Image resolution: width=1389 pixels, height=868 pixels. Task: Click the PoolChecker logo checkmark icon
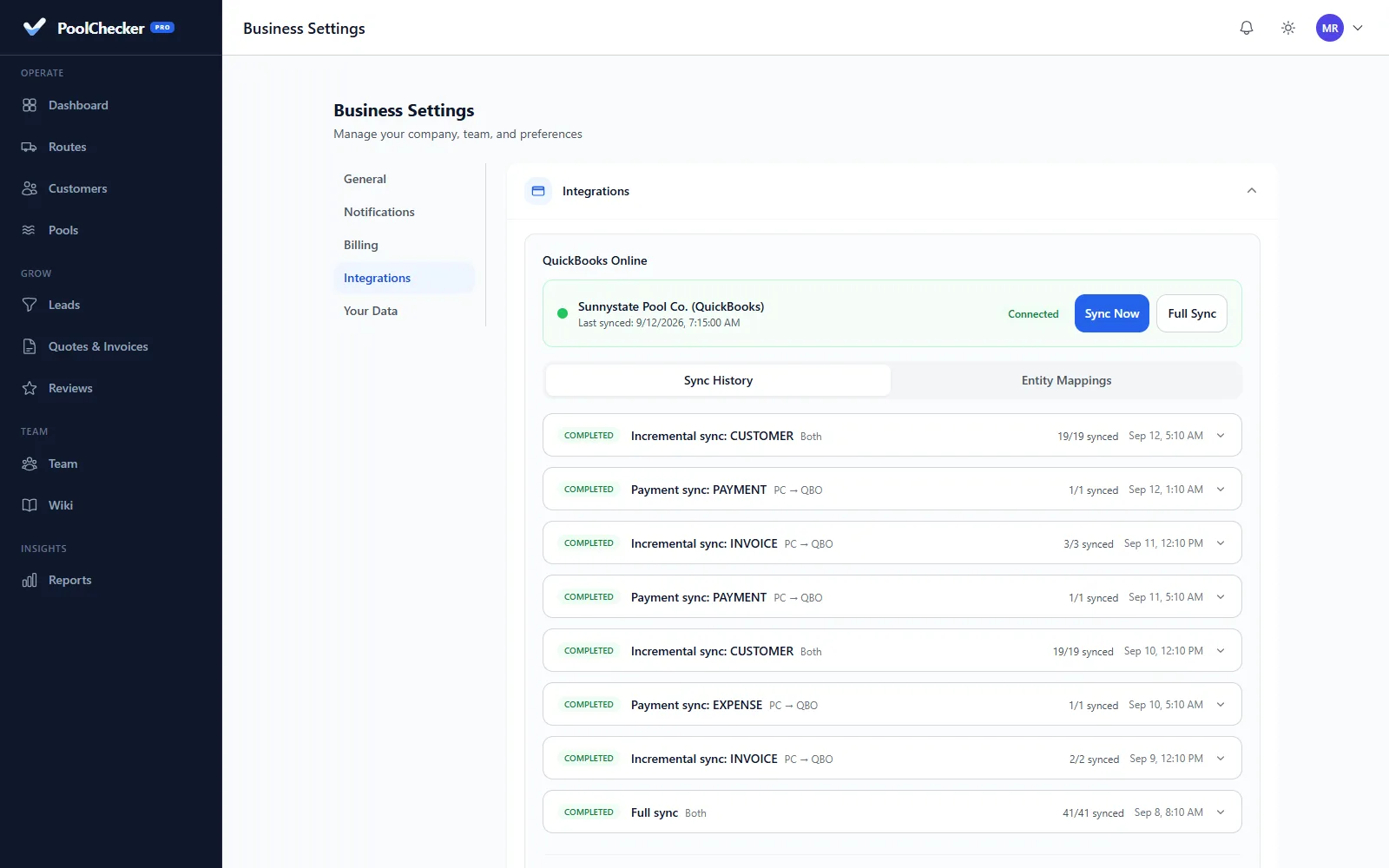pyautogui.click(x=34, y=27)
